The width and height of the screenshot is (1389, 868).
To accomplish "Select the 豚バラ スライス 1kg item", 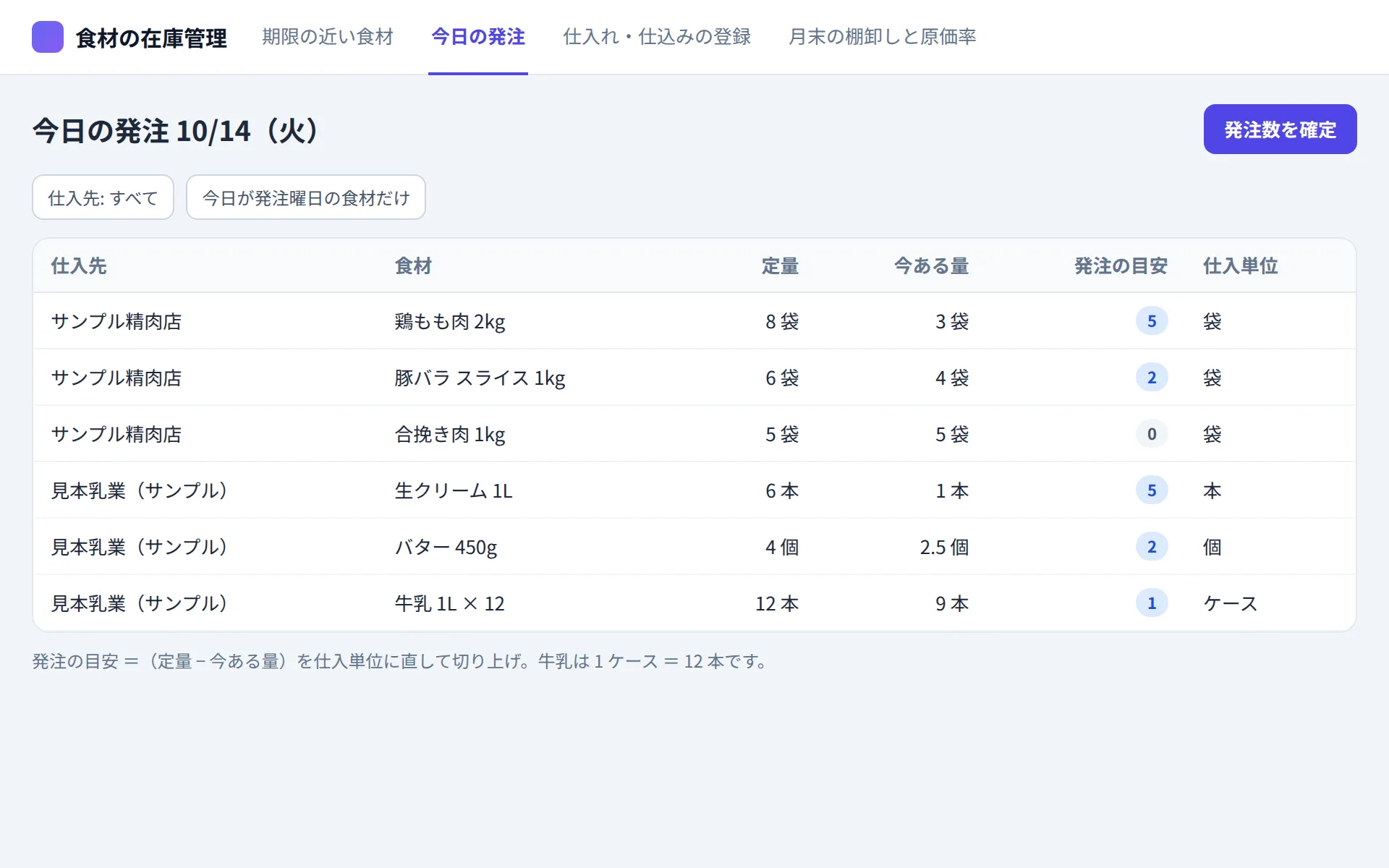I will [x=480, y=378].
